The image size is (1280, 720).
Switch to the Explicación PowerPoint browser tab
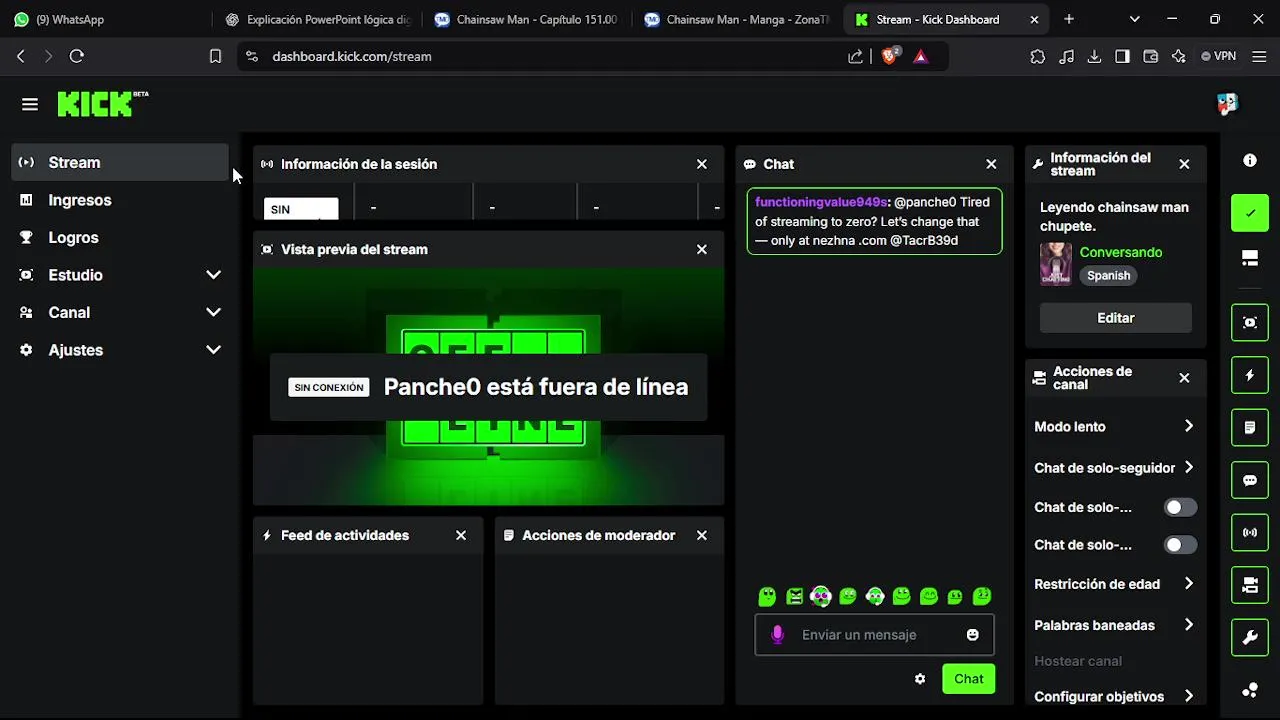[x=317, y=19]
